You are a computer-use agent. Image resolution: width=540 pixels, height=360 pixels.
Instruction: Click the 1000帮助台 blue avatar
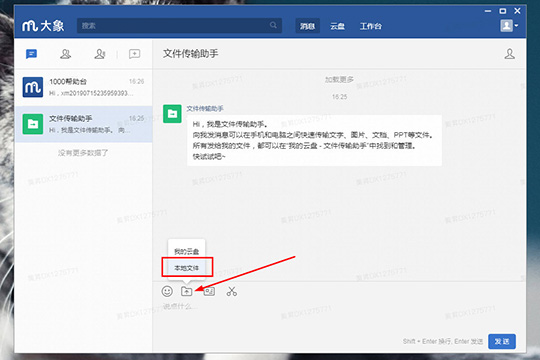pos(33,87)
